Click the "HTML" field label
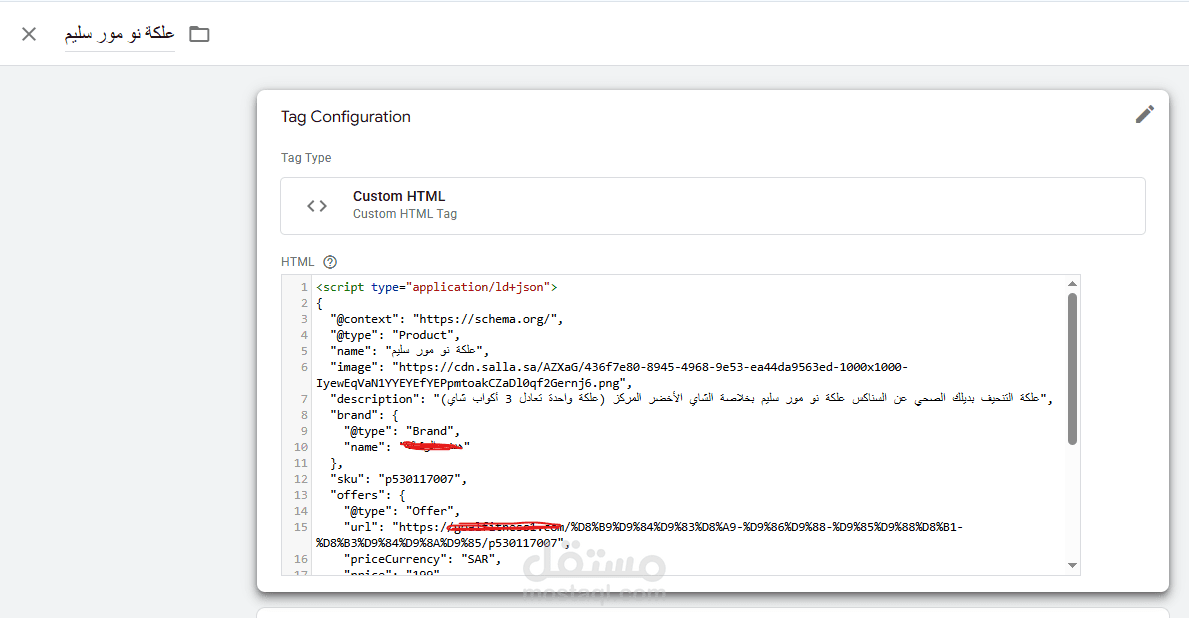Image resolution: width=1189 pixels, height=618 pixels. [297, 262]
